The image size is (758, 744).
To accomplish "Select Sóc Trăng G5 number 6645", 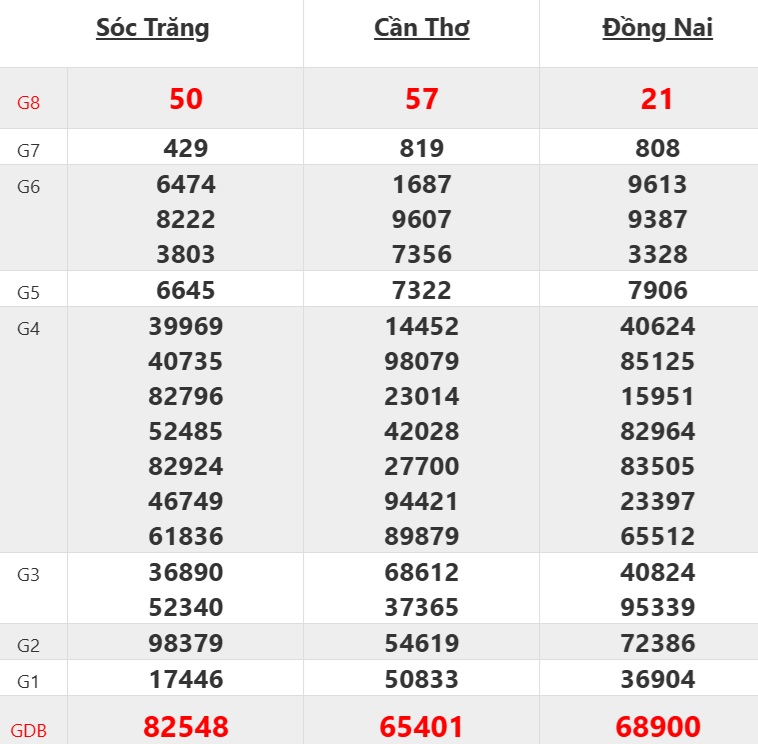I will tap(186, 291).
